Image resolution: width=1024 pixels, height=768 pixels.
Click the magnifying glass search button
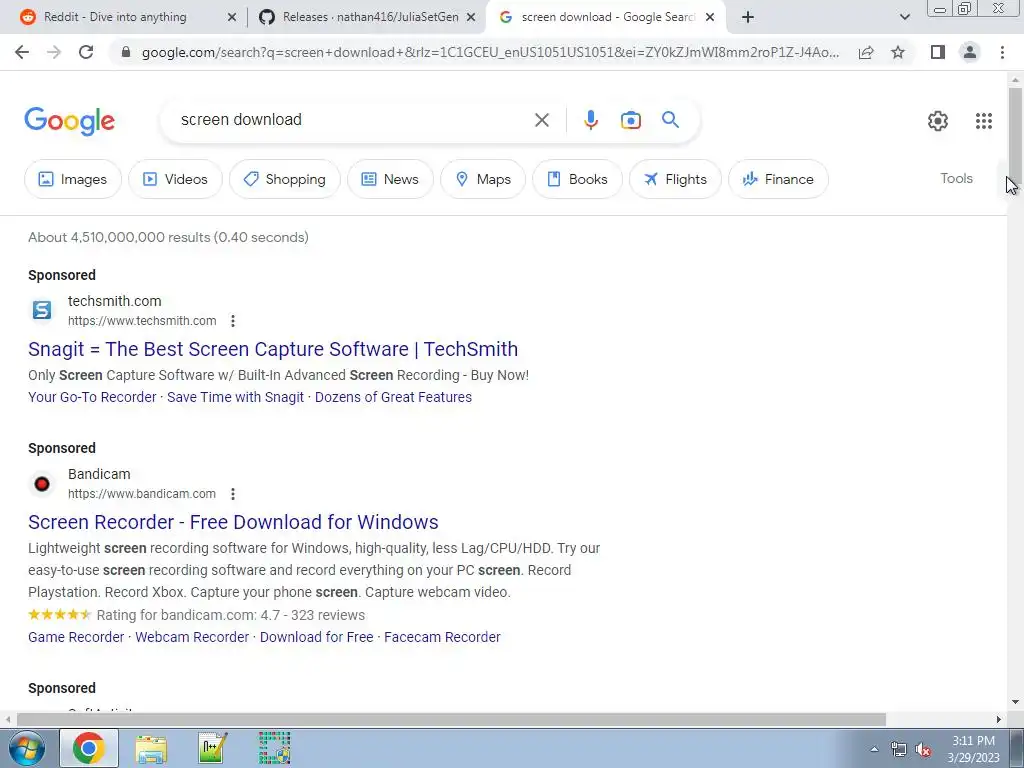coord(670,120)
